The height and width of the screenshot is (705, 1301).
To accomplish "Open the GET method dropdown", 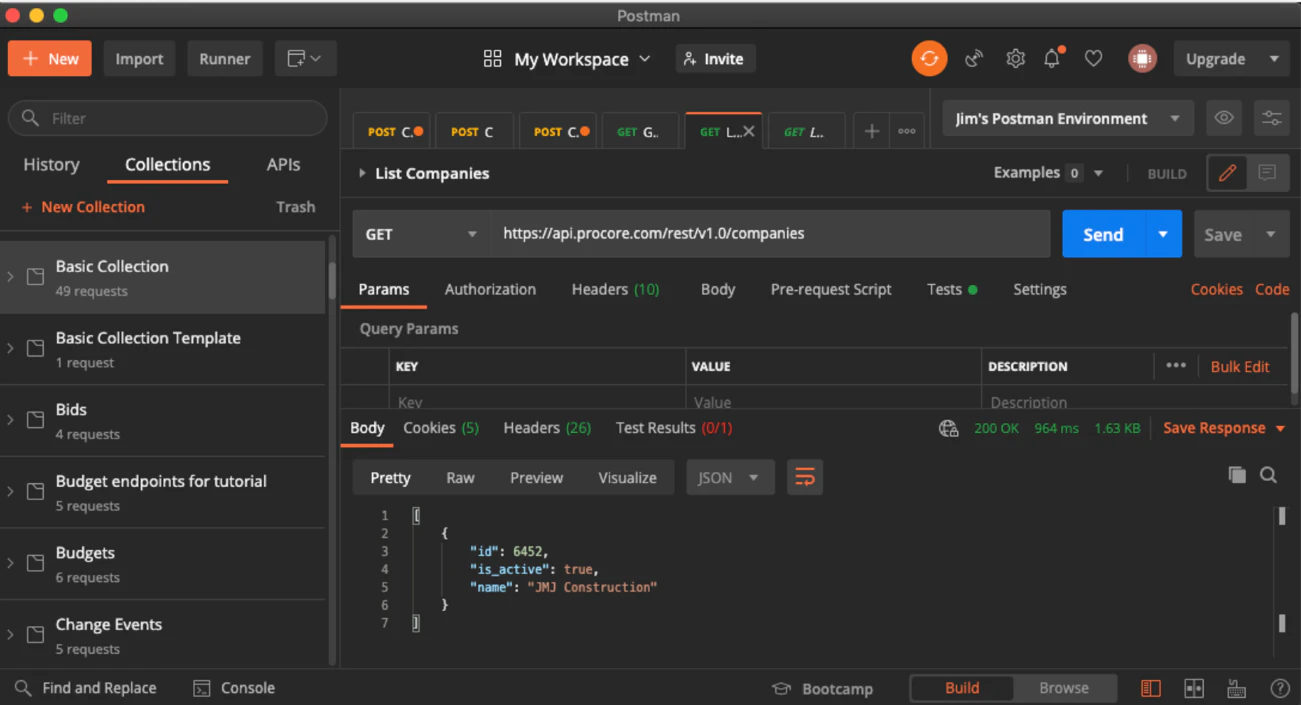I will click(x=421, y=234).
